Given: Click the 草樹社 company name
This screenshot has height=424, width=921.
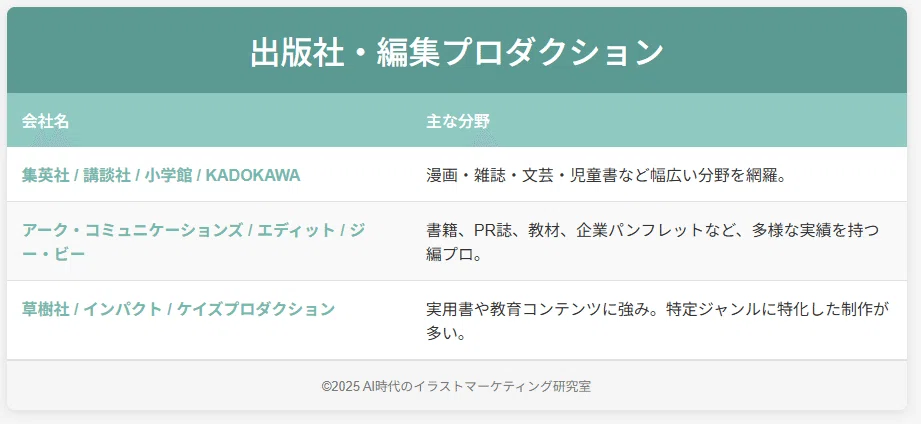Looking at the screenshot, I should (x=46, y=309).
